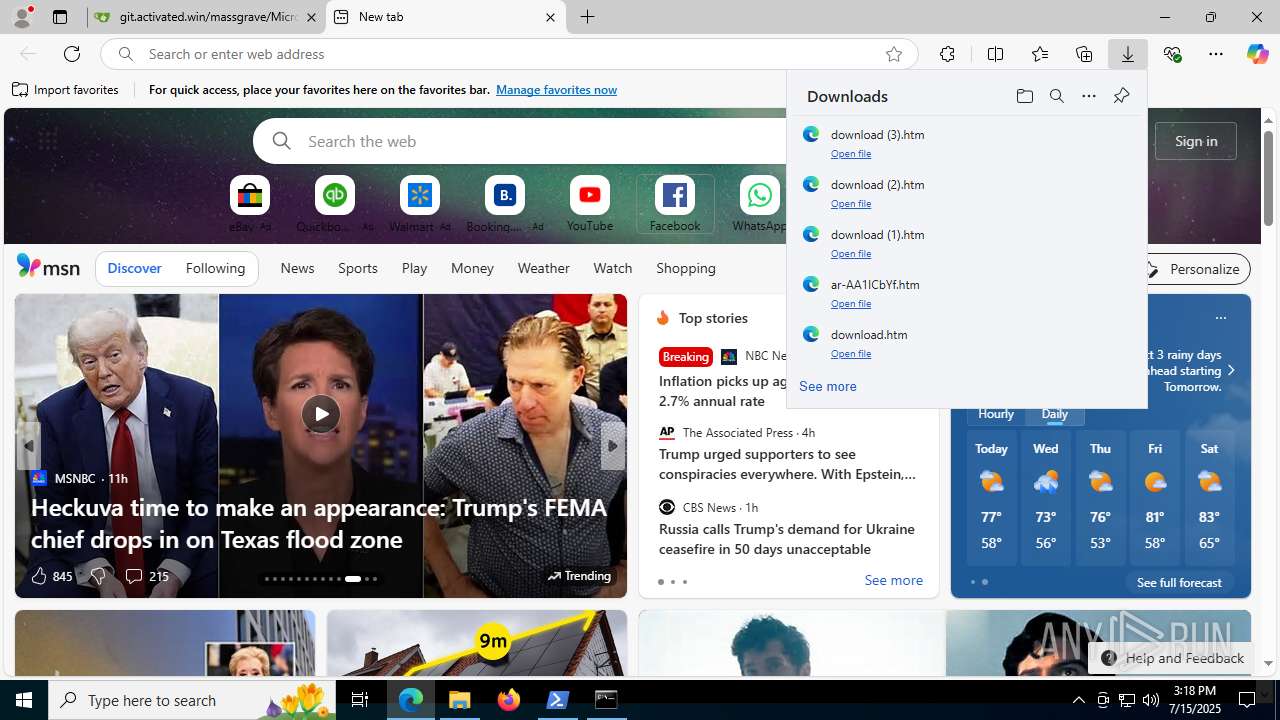Switch weather to Hourly view
This screenshot has height=720, width=1280.
995,414
